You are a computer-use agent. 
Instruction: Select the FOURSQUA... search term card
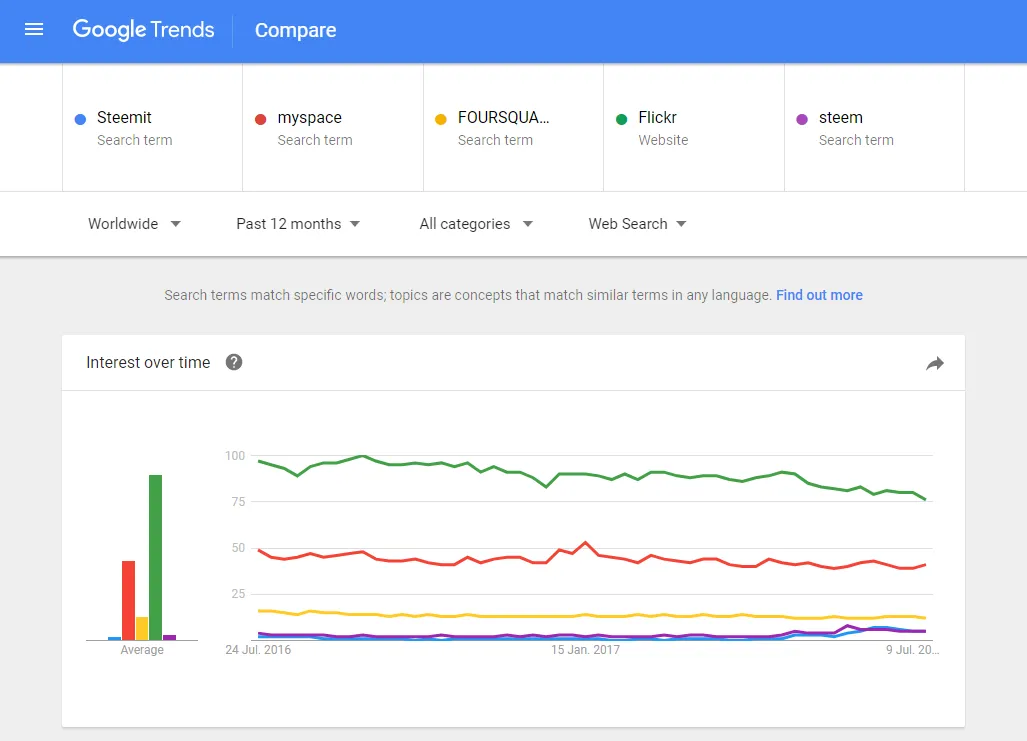click(514, 128)
